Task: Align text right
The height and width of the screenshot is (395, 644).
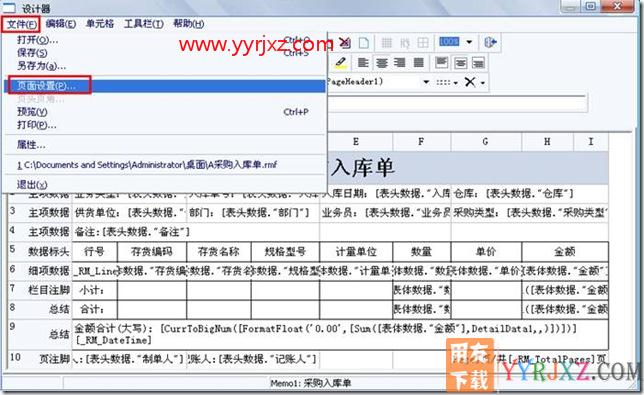Action: point(400,63)
